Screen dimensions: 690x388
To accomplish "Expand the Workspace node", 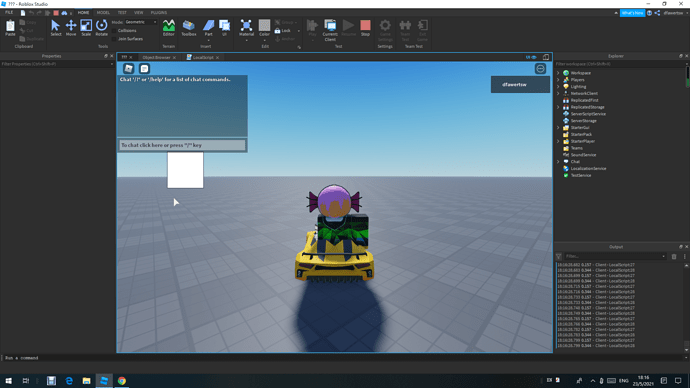I will 558,73.
